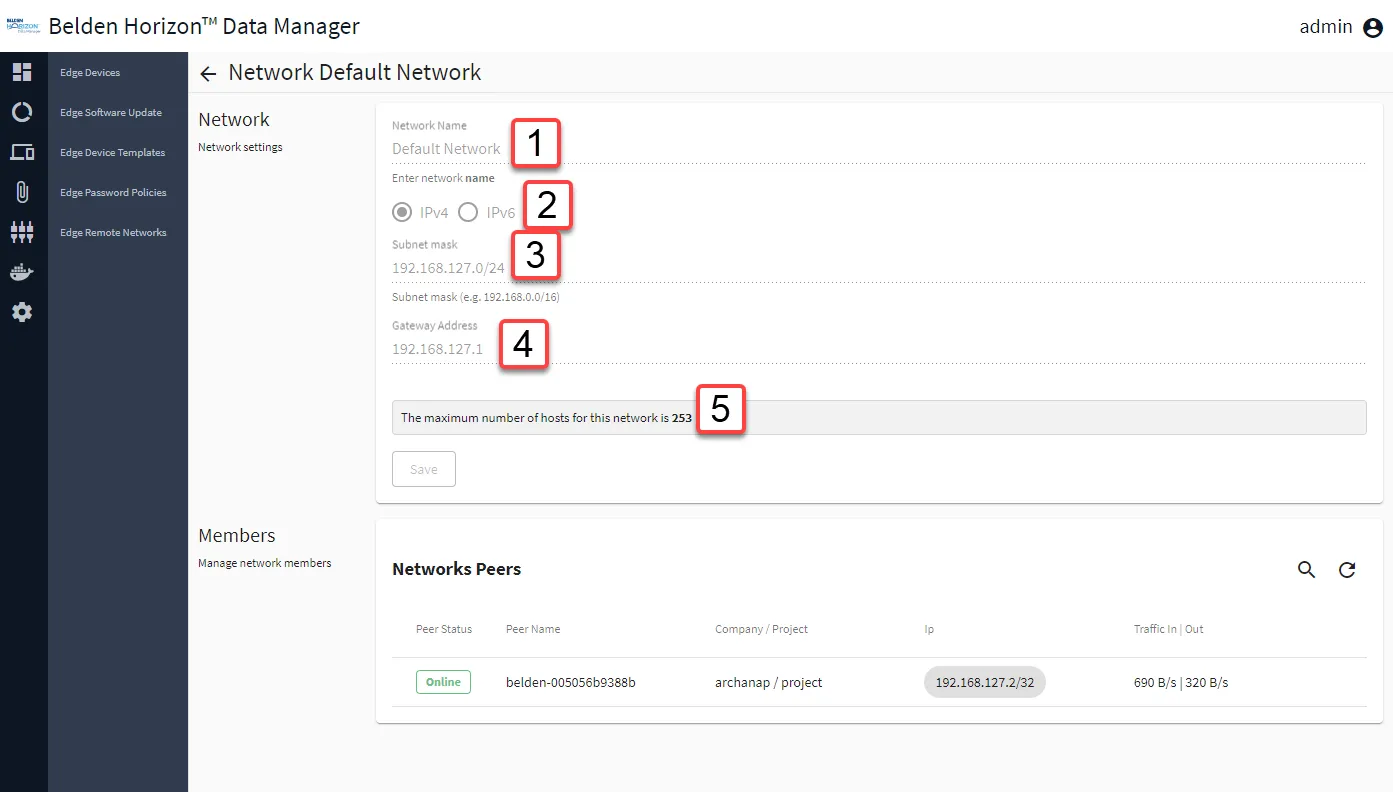Click the Peer Status column header
The height and width of the screenshot is (792, 1393).
point(444,629)
